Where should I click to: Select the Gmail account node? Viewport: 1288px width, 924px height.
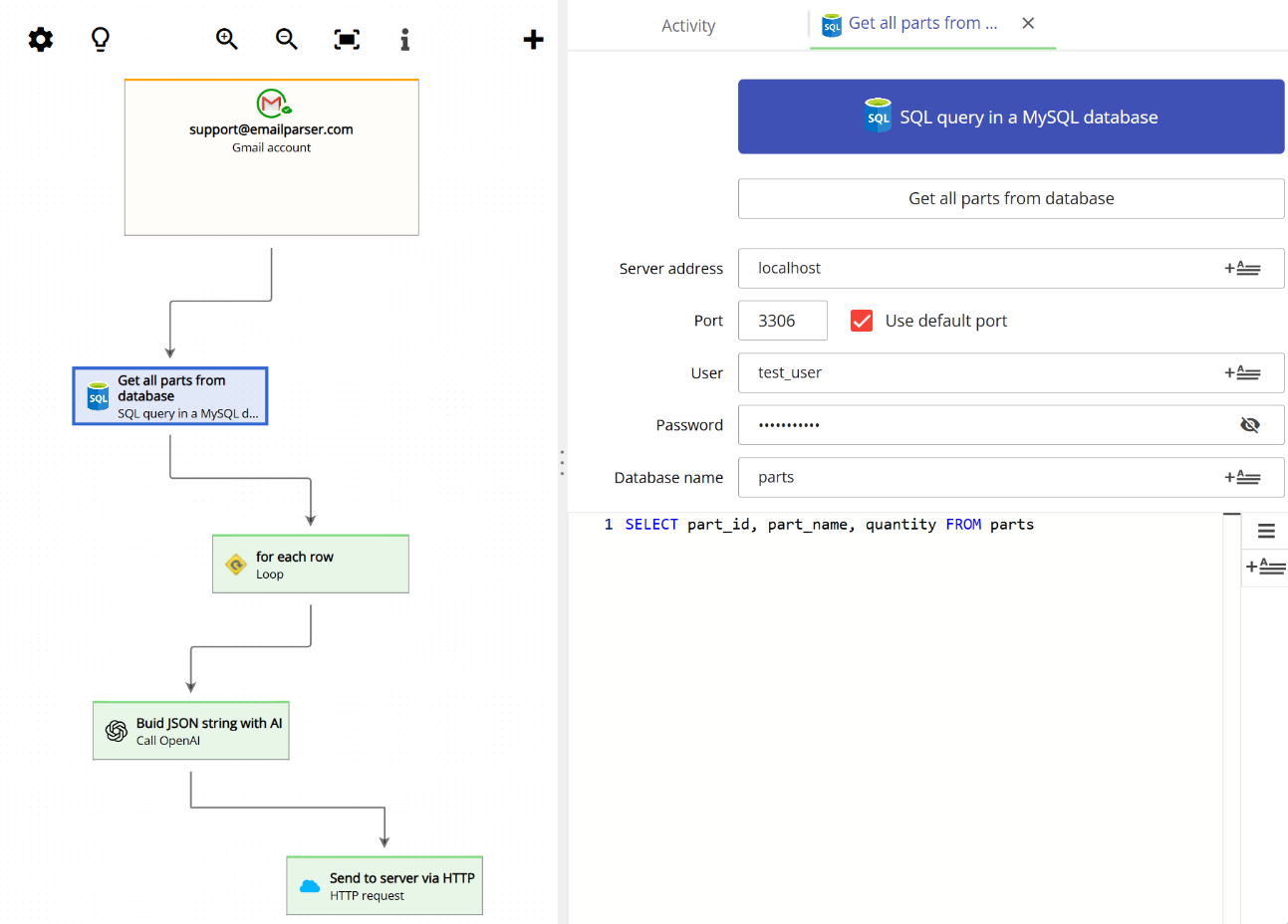tap(271, 156)
